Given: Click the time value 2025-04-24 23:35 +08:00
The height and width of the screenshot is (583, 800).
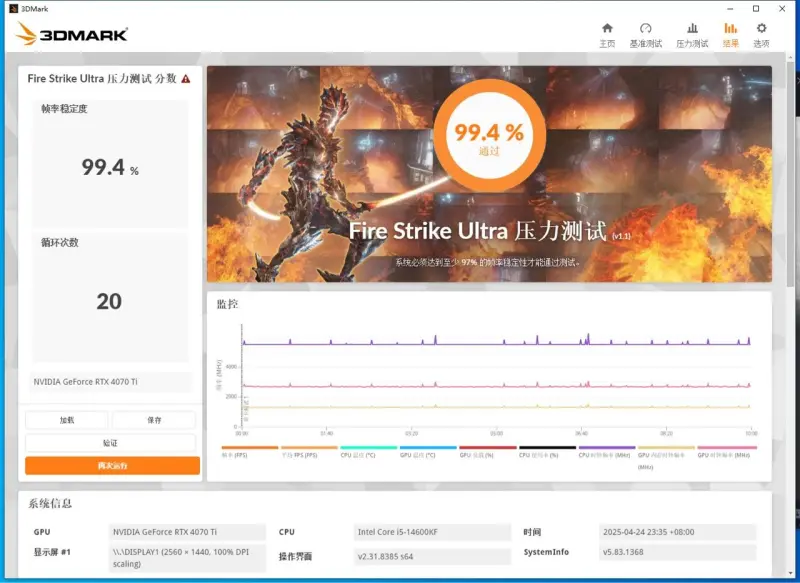Looking at the screenshot, I should pyautogui.click(x=678, y=532).
